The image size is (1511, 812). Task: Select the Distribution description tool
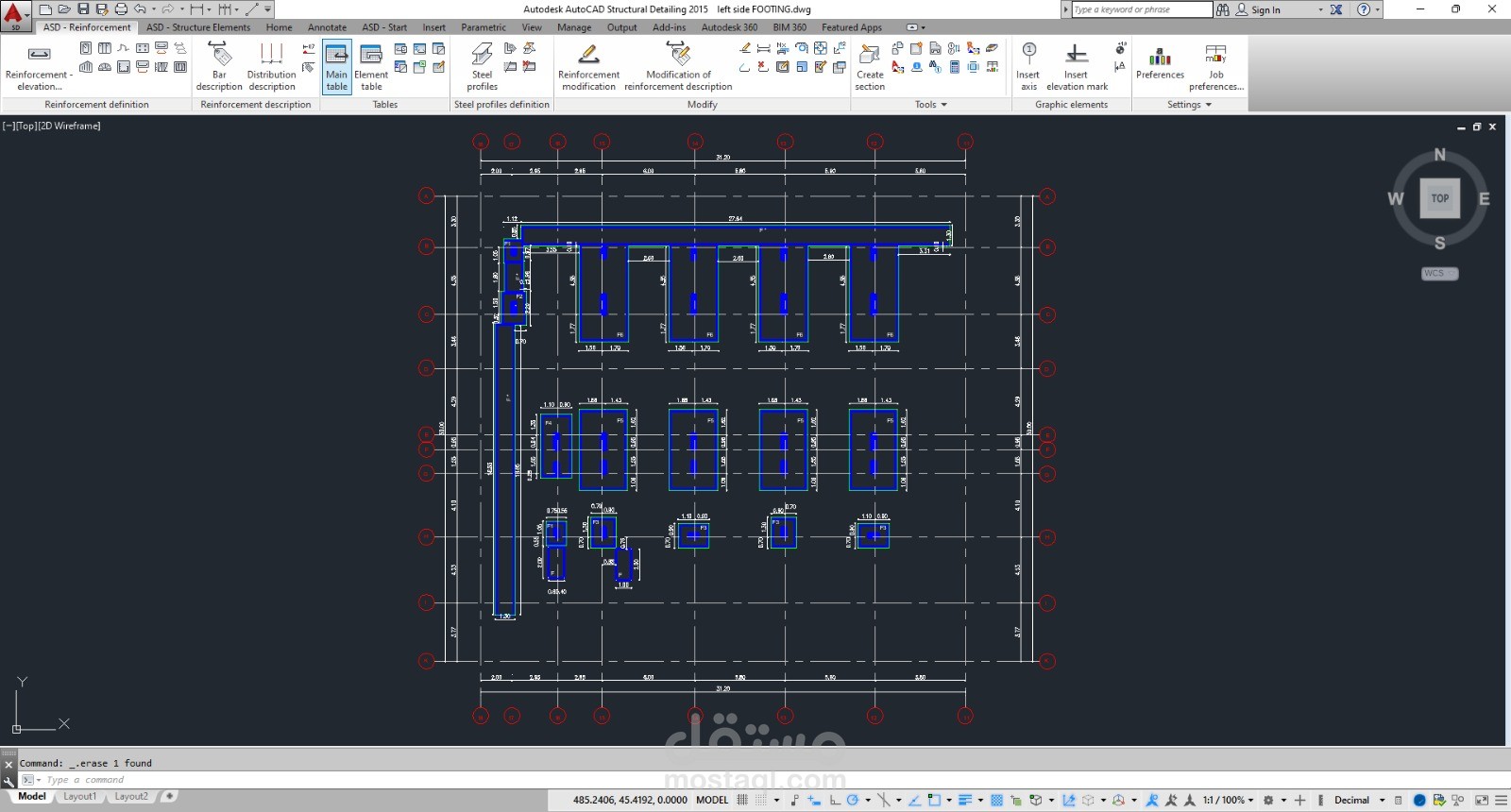point(271,66)
